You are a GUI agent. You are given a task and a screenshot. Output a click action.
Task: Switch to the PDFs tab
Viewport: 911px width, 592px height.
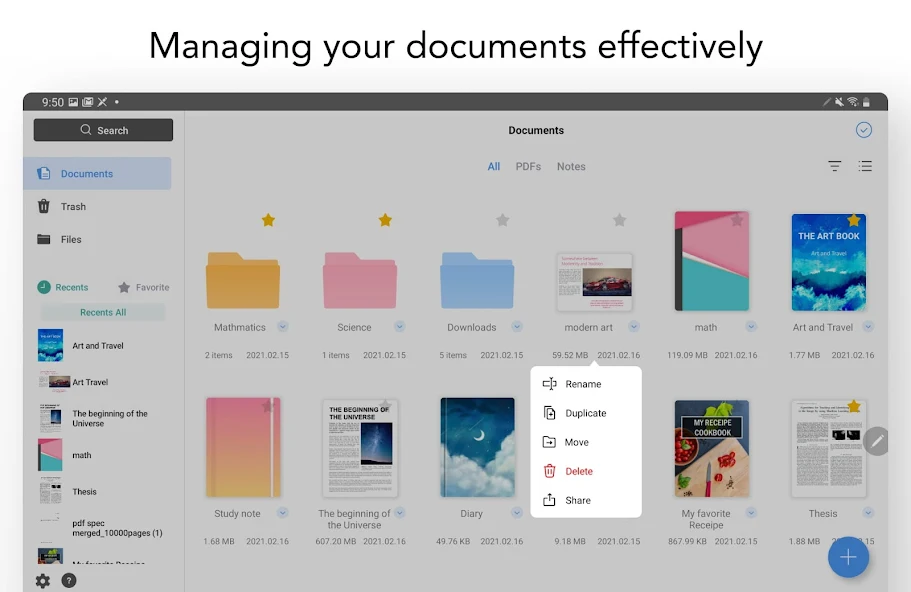pos(528,166)
